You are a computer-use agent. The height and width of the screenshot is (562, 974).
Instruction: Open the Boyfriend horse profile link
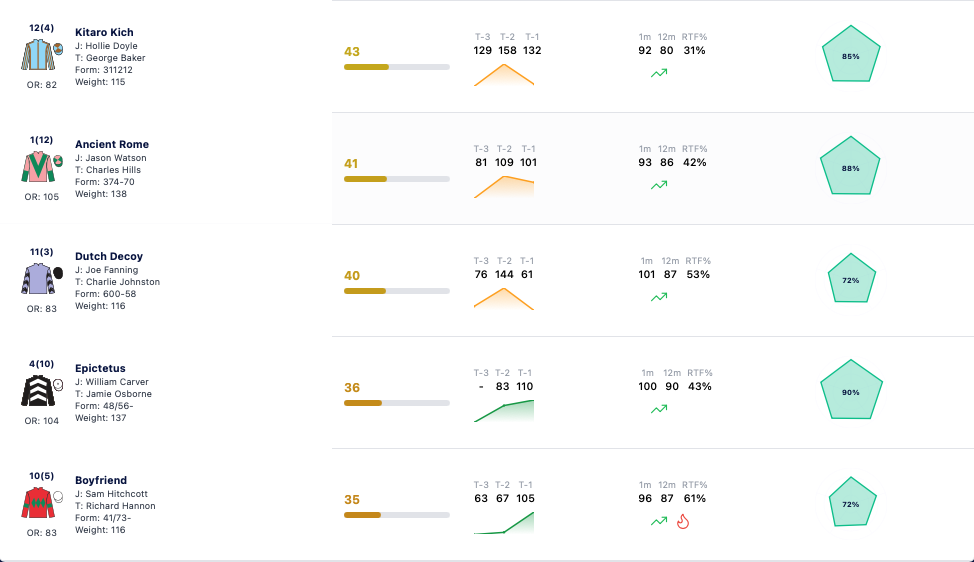point(101,480)
